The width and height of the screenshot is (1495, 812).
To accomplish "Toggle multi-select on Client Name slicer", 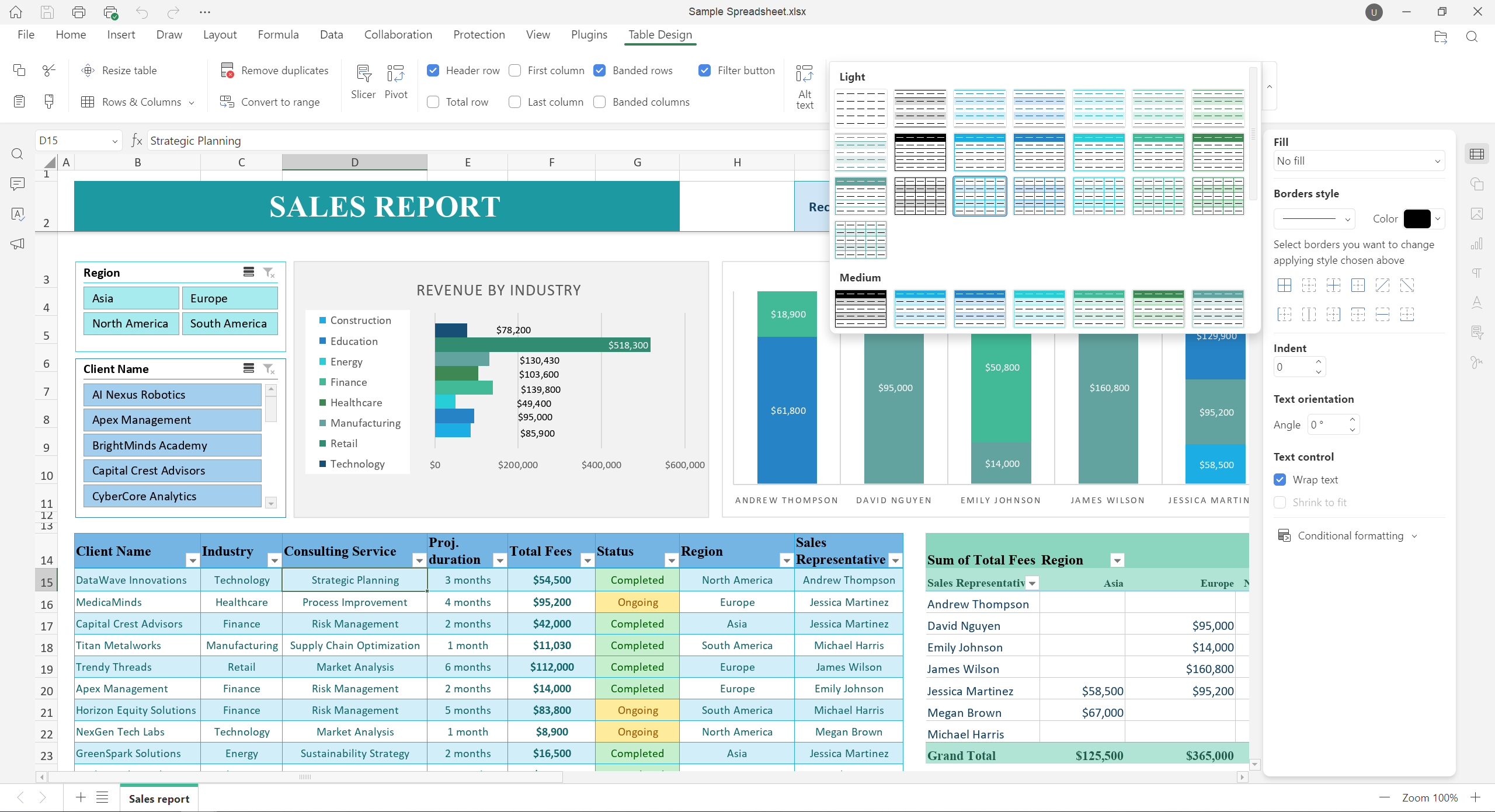I will point(249,368).
